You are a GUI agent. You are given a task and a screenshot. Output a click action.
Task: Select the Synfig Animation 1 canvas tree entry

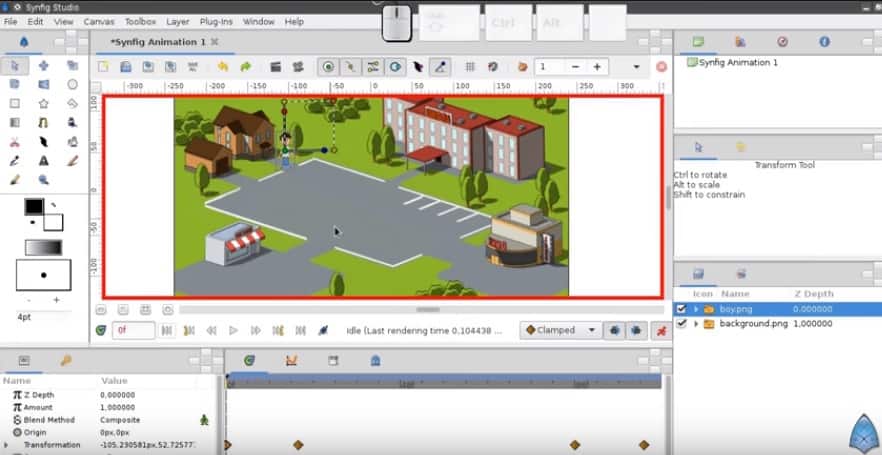[x=733, y=62]
